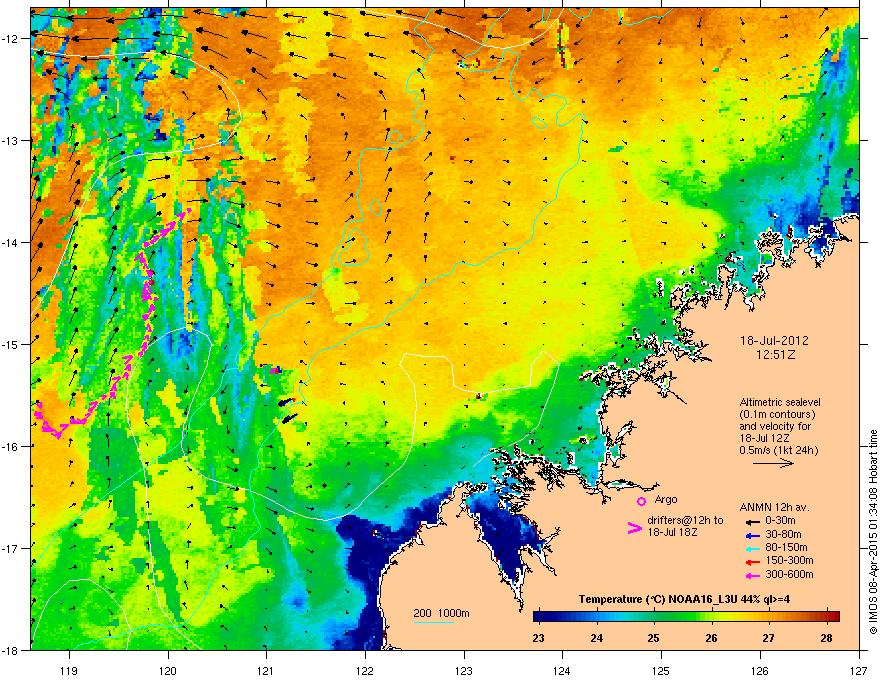
Task: Click the longitude axis label '121'
Action: pyautogui.click(x=267, y=670)
